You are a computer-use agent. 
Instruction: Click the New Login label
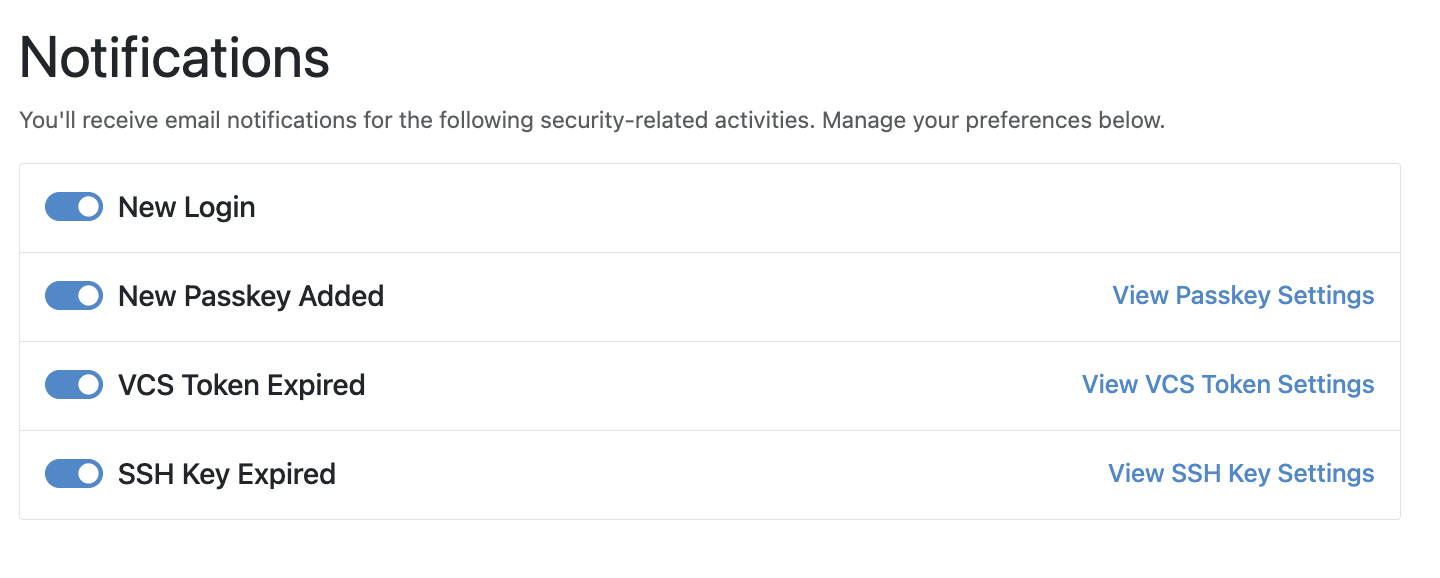[x=186, y=206]
